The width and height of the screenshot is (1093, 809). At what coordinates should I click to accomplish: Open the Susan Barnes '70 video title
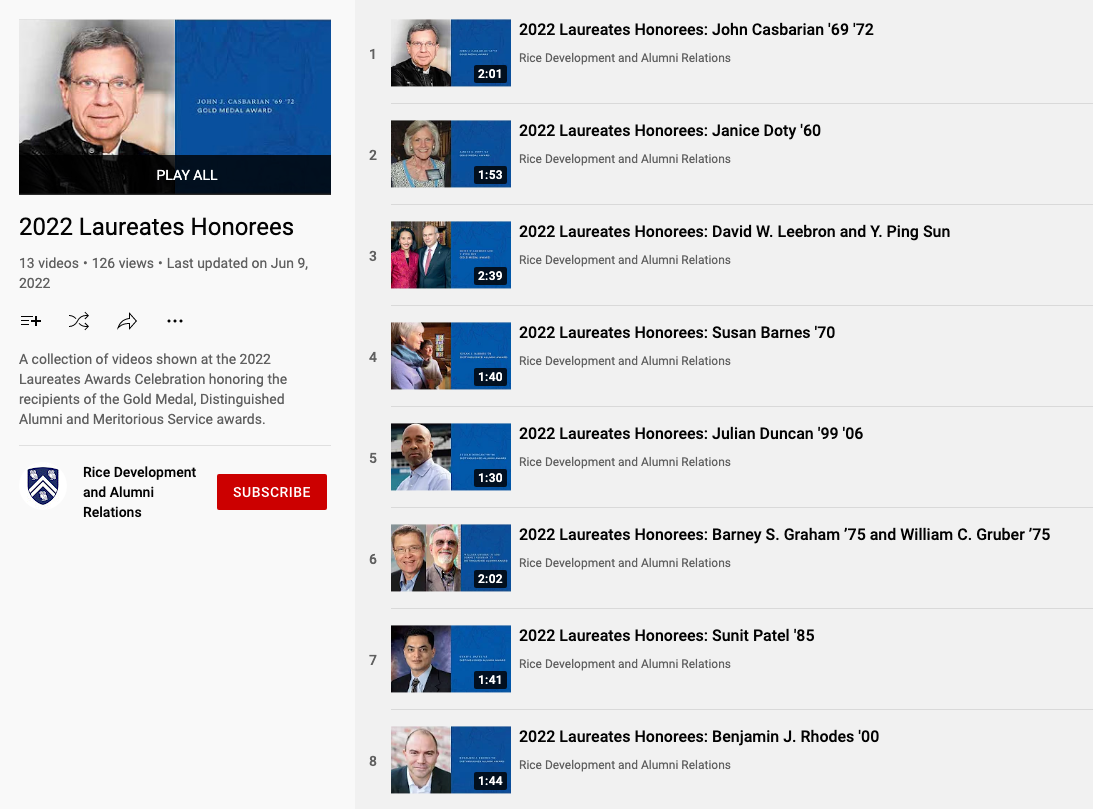(677, 332)
